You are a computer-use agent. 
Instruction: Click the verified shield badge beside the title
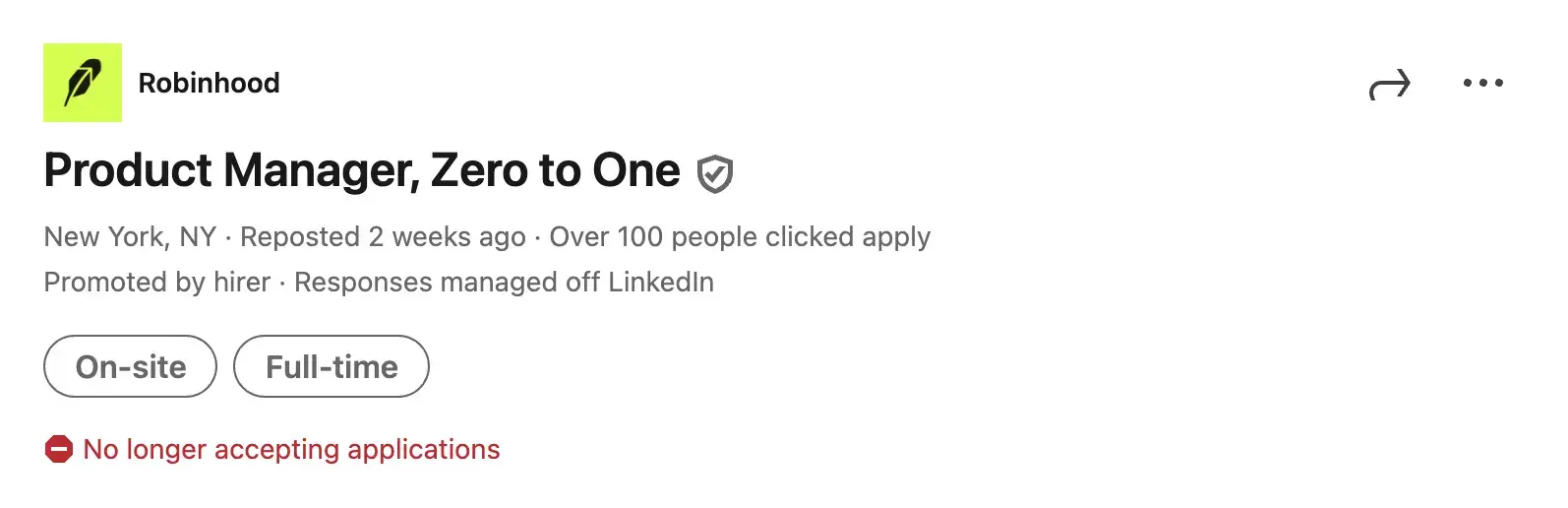715,173
